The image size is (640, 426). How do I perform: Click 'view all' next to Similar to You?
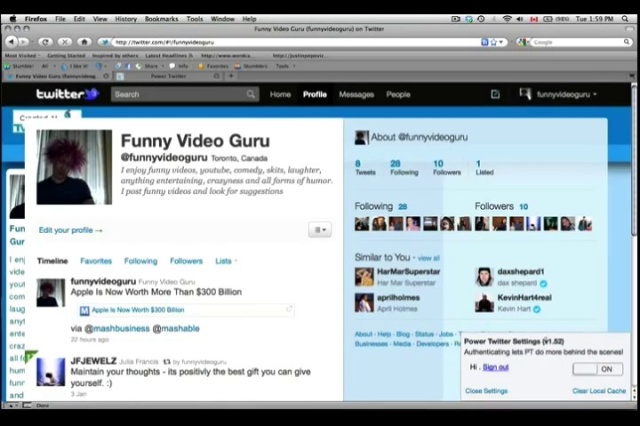coord(429,258)
